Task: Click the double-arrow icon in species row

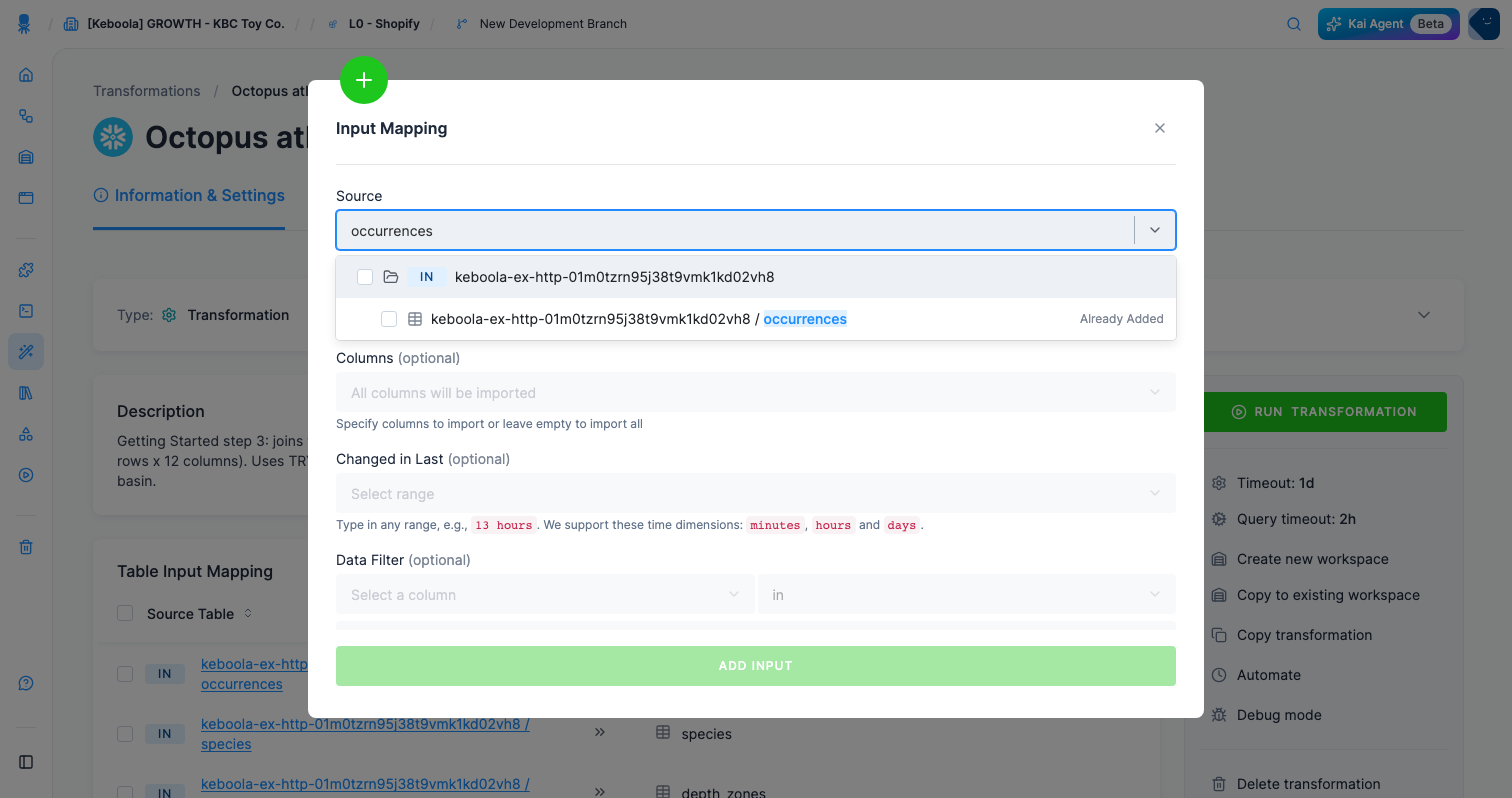Action: tap(600, 733)
